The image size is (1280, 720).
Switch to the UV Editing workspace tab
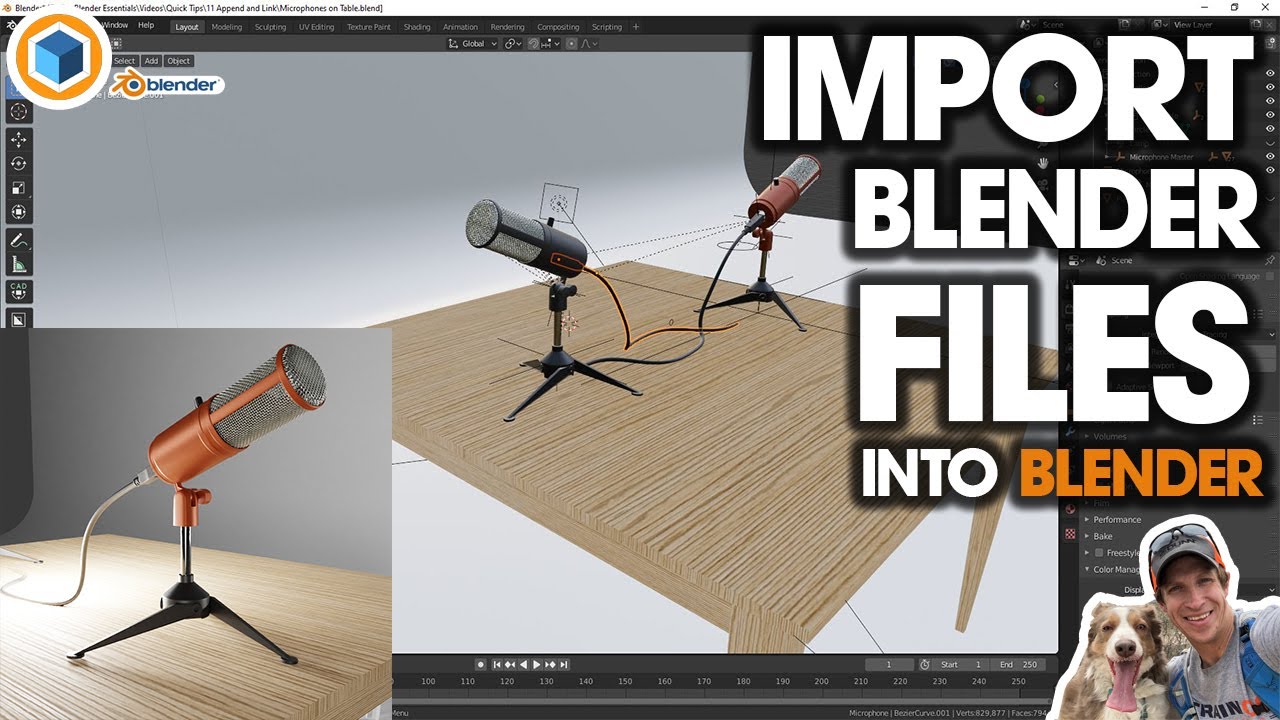(316, 27)
